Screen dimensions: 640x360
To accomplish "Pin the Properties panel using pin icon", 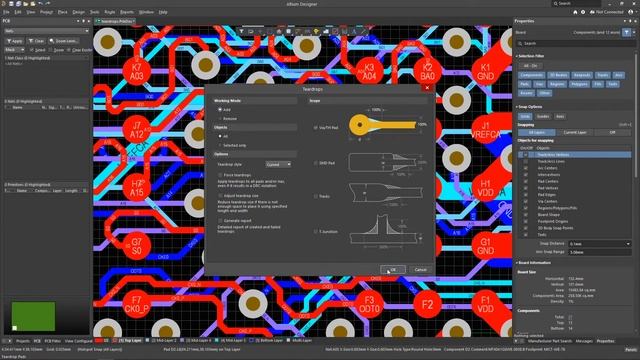I will (x=629, y=21).
